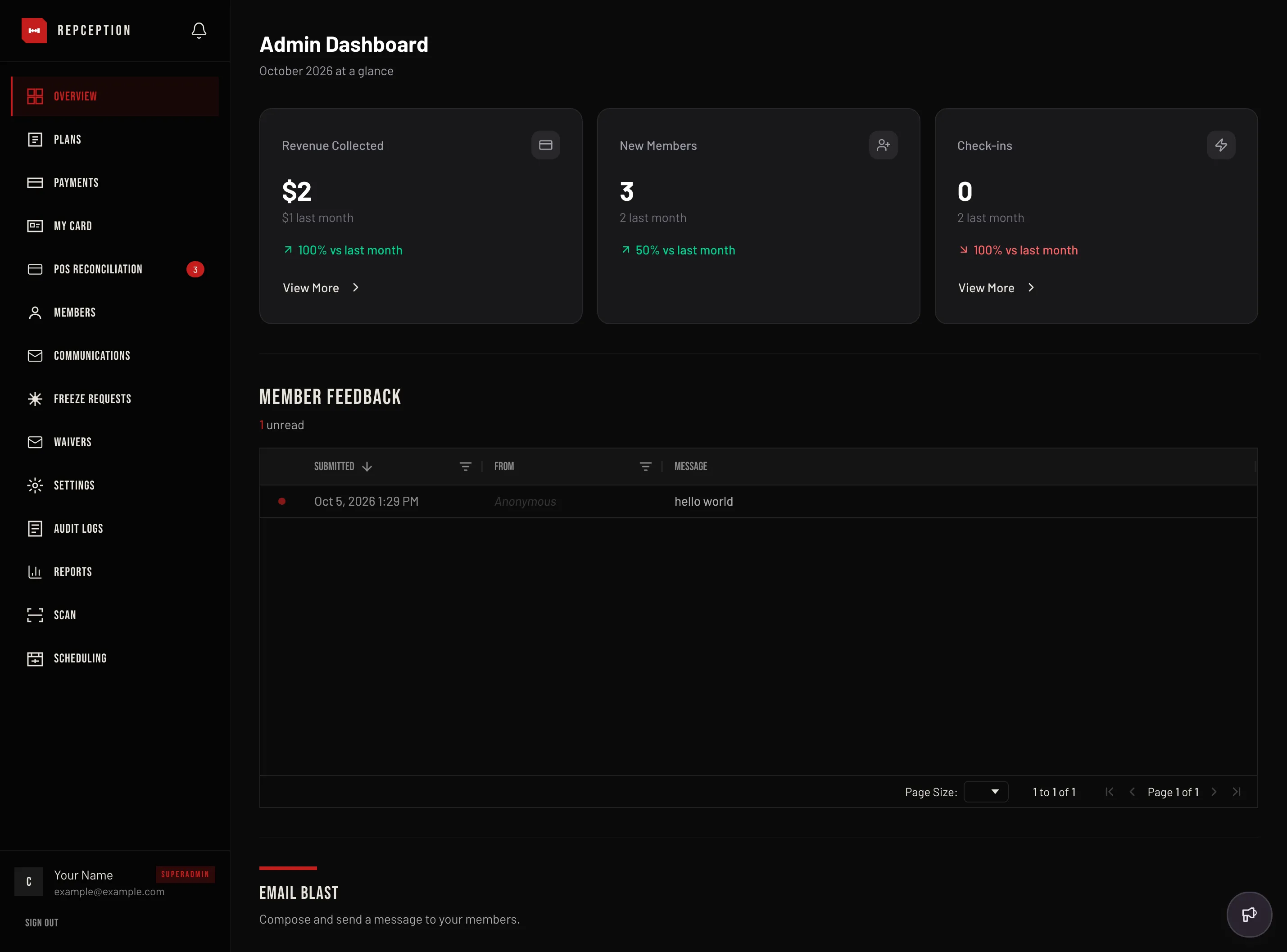Screen dimensions: 1287x952
Task: Open Freeze Requests in the sidebar
Action: 115,399
